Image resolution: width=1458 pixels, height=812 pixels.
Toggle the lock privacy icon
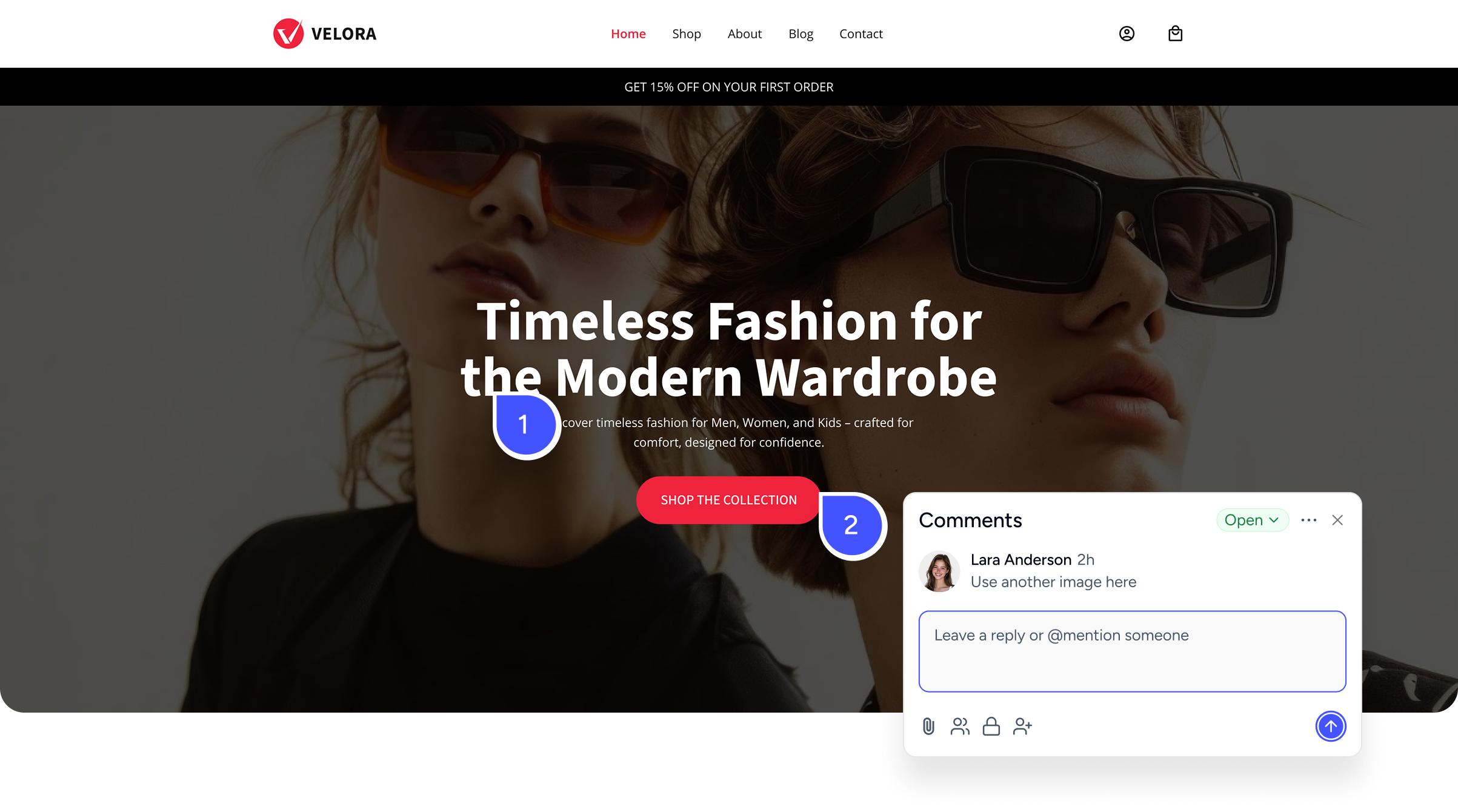pyautogui.click(x=991, y=726)
